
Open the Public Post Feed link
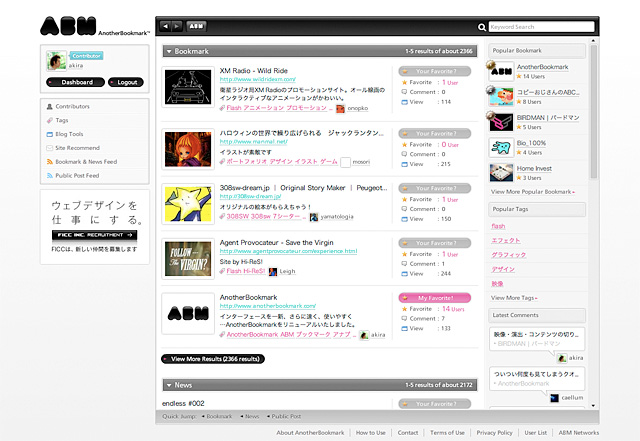(77, 175)
